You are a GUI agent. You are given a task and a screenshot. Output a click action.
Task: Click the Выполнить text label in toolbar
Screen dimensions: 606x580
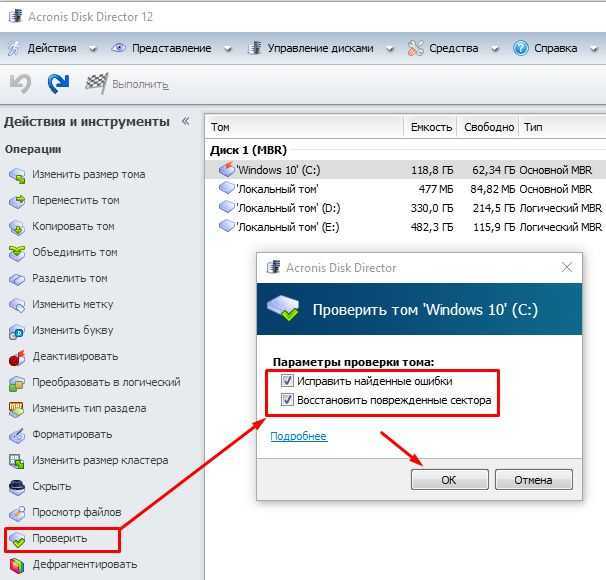click(140, 84)
